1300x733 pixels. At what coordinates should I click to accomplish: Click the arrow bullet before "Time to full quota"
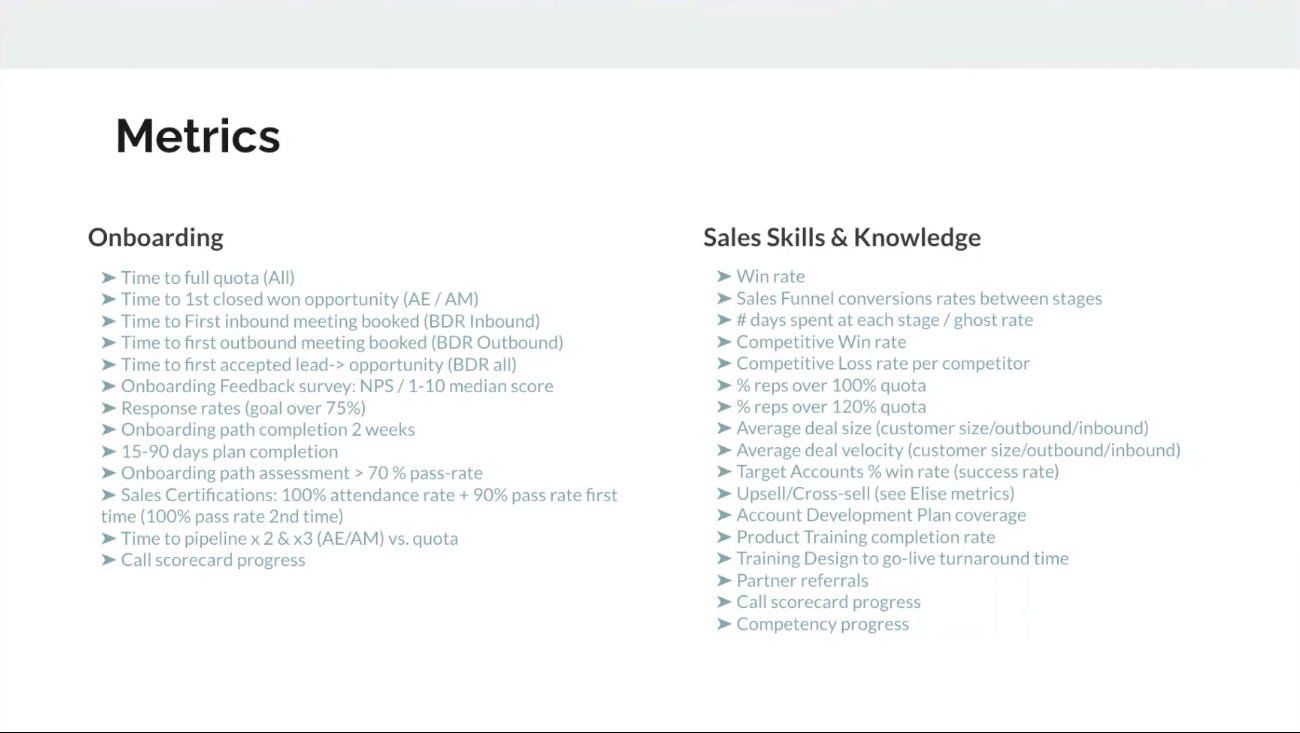pyautogui.click(x=109, y=278)
